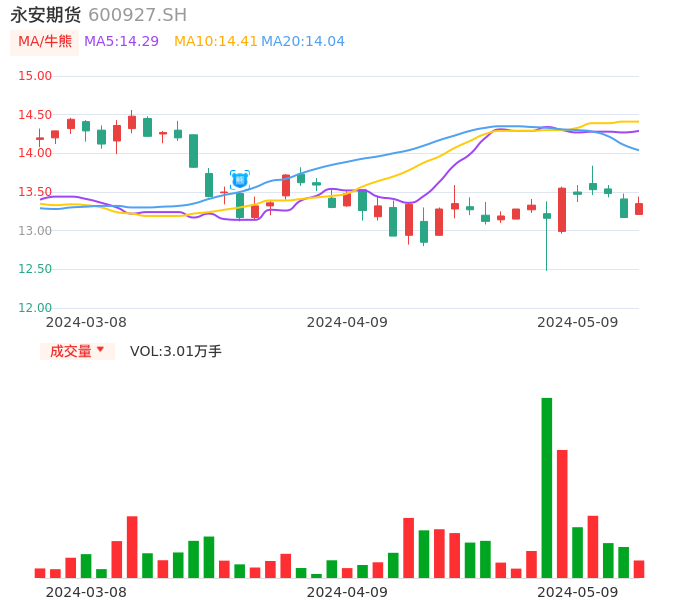Click the last red candlestick on the right
Screen dimensions: 686x606
(x=639, y=207)
